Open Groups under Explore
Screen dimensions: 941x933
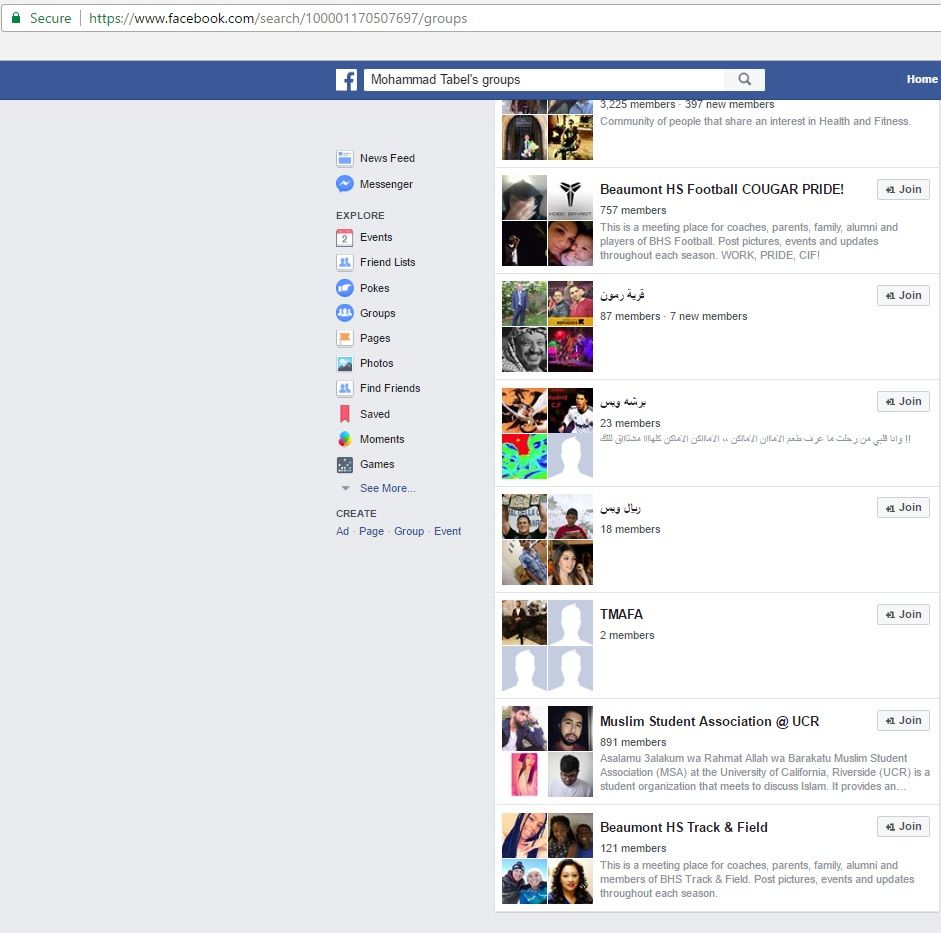378,312
